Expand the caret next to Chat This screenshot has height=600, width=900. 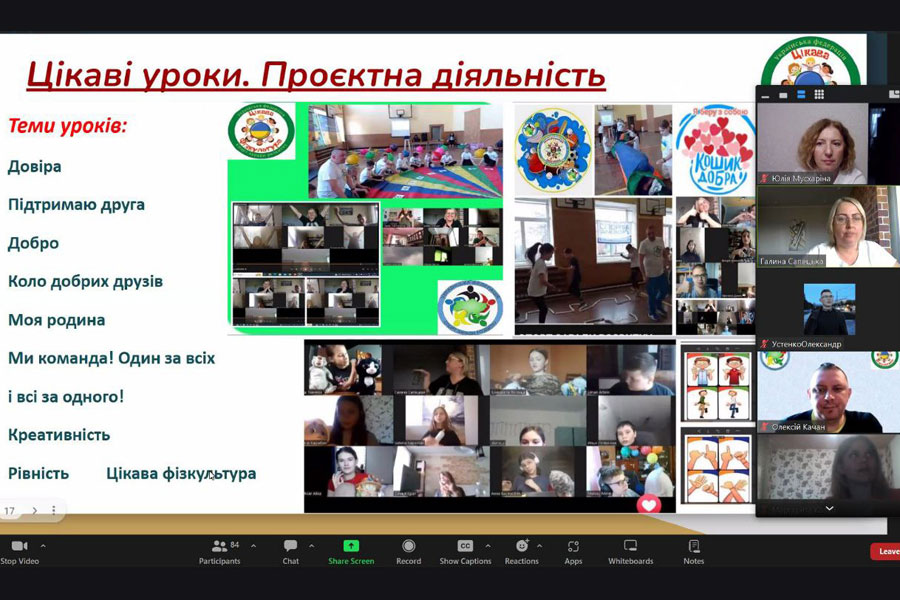(x=312, y=546)
